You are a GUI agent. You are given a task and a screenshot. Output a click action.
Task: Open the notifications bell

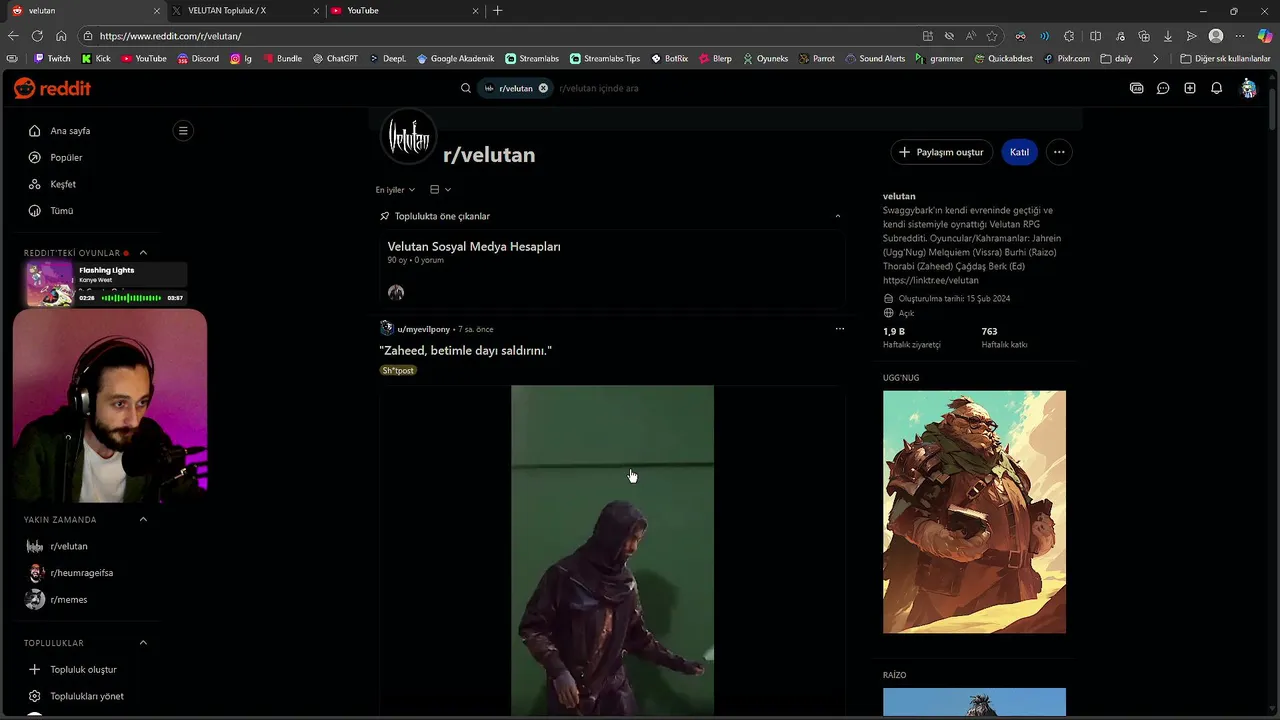coord(1216,88)
